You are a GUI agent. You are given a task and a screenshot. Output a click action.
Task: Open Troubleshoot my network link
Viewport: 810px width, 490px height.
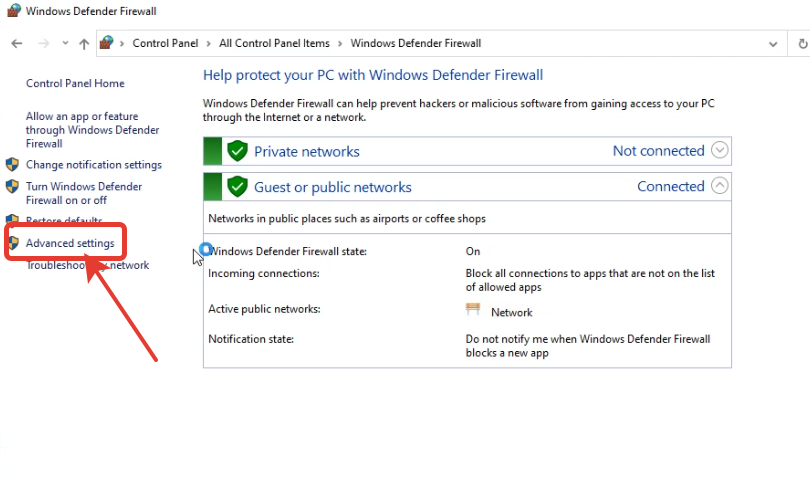click(88, 265)
